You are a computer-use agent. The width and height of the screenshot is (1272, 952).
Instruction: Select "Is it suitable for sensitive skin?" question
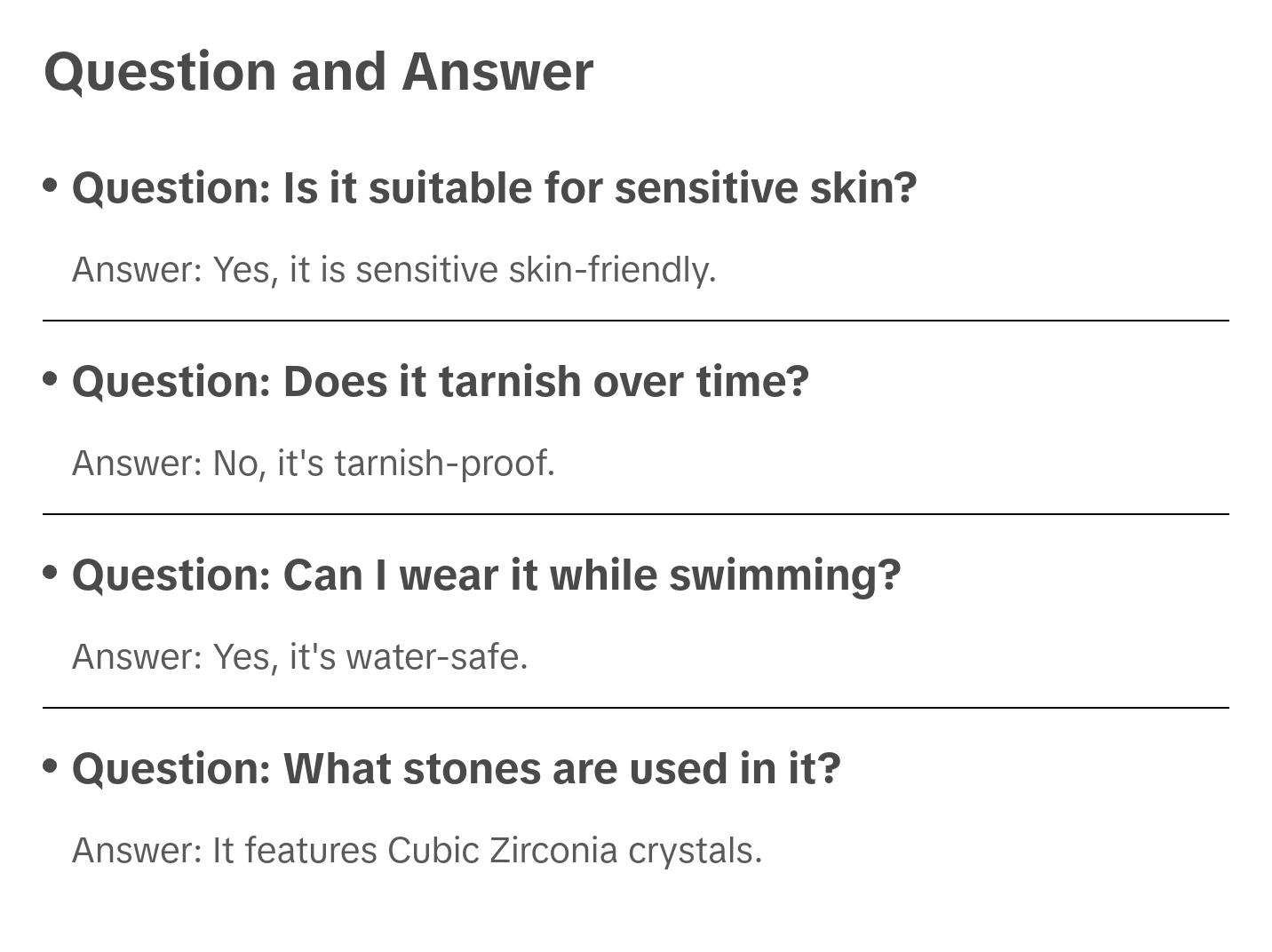tap(494, 188)
